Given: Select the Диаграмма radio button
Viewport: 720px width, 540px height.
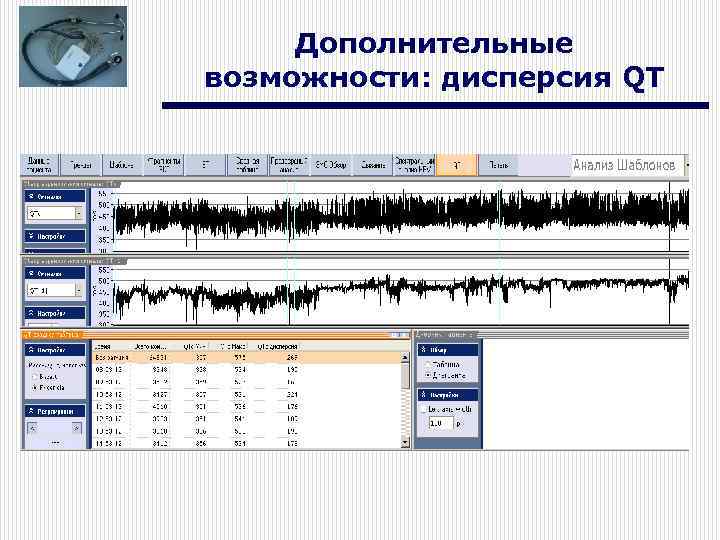Looking at the screenshot, I should [427, 376].
